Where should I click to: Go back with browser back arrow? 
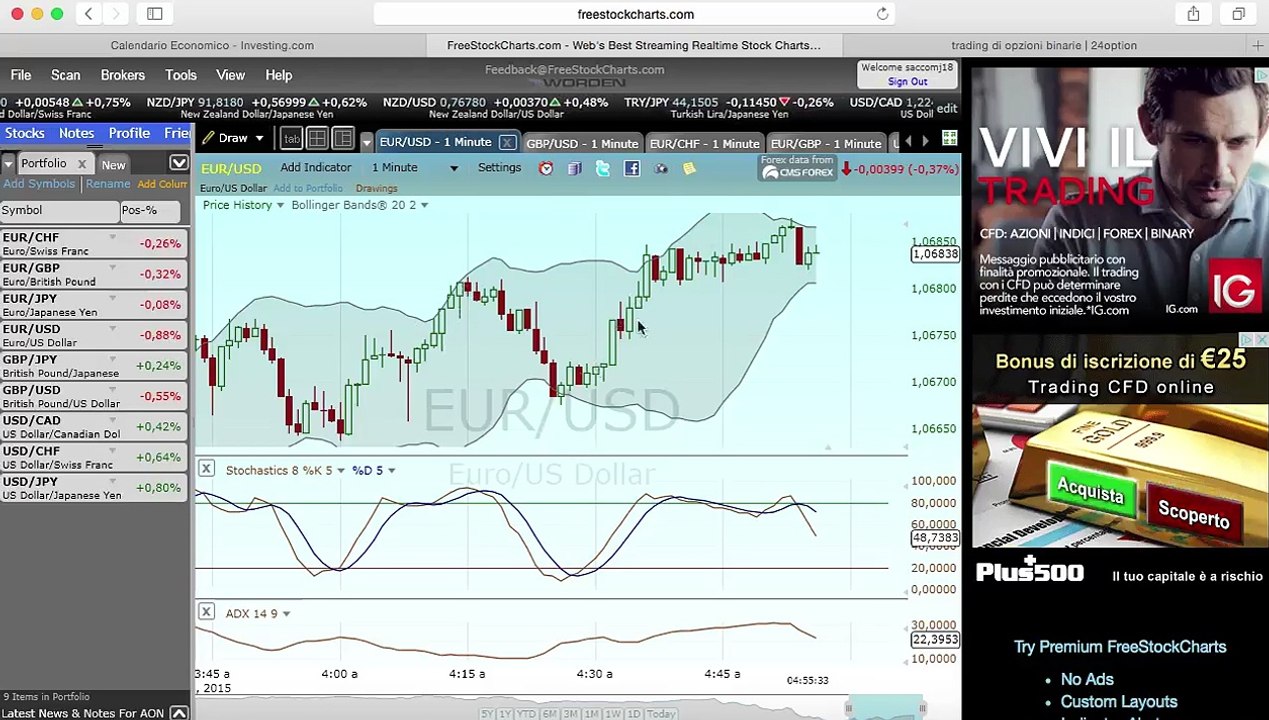click(88, 14)
